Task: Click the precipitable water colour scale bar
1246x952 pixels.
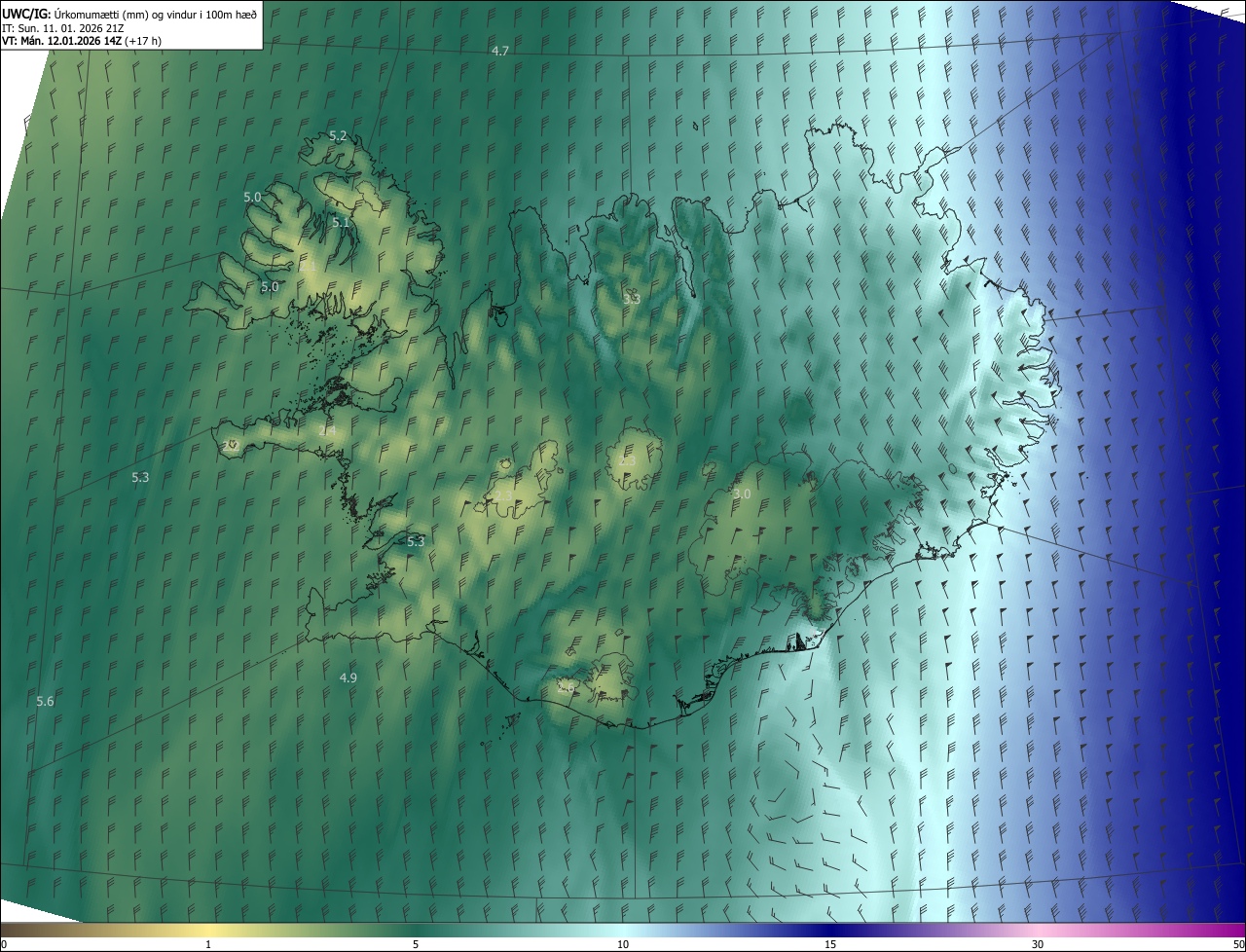Action: tap(623, 931)
